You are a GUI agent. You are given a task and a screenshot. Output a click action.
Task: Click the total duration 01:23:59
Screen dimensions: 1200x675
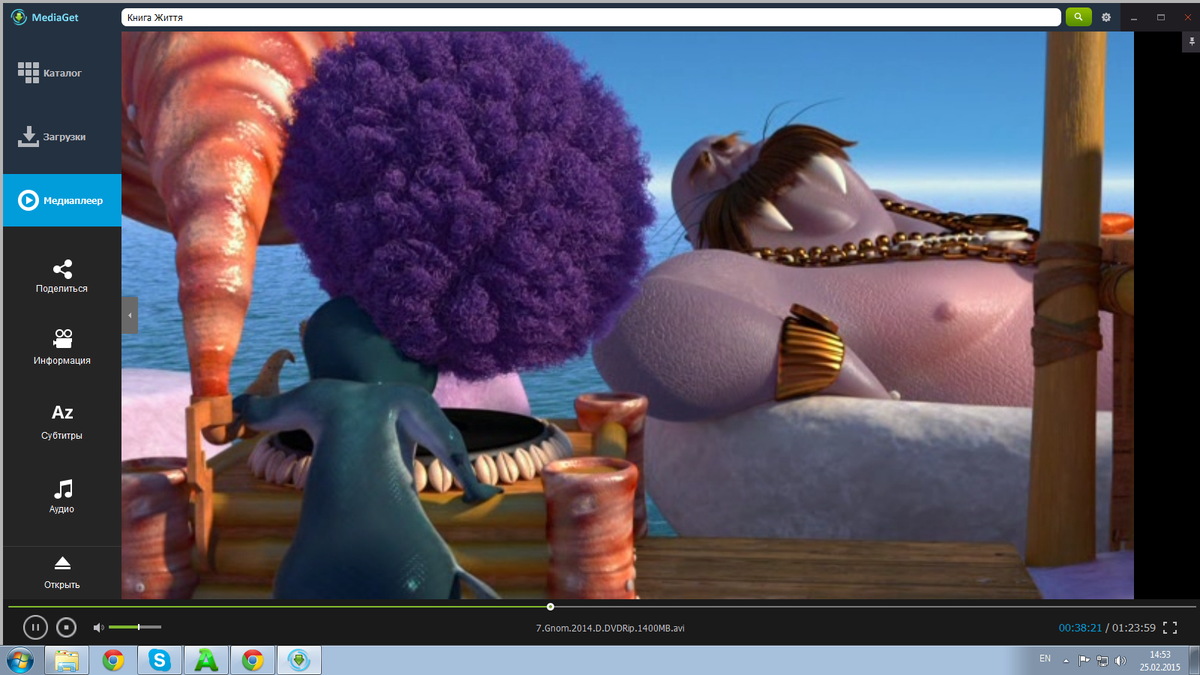(1134, 628)
